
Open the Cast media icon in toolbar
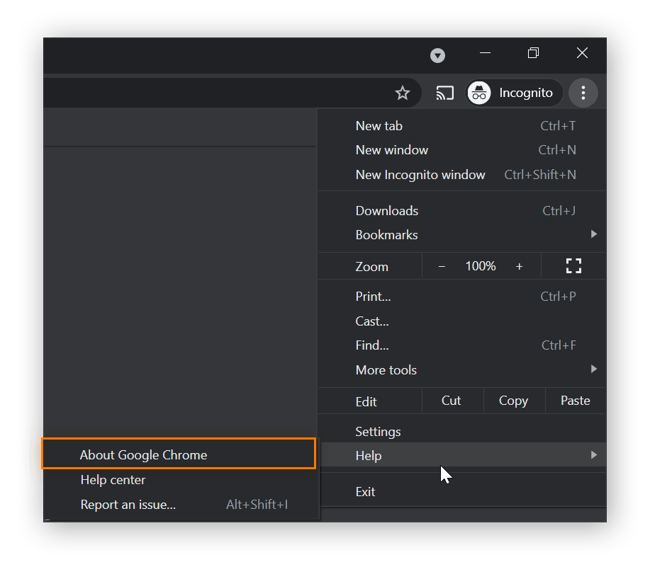coord(444,93)
